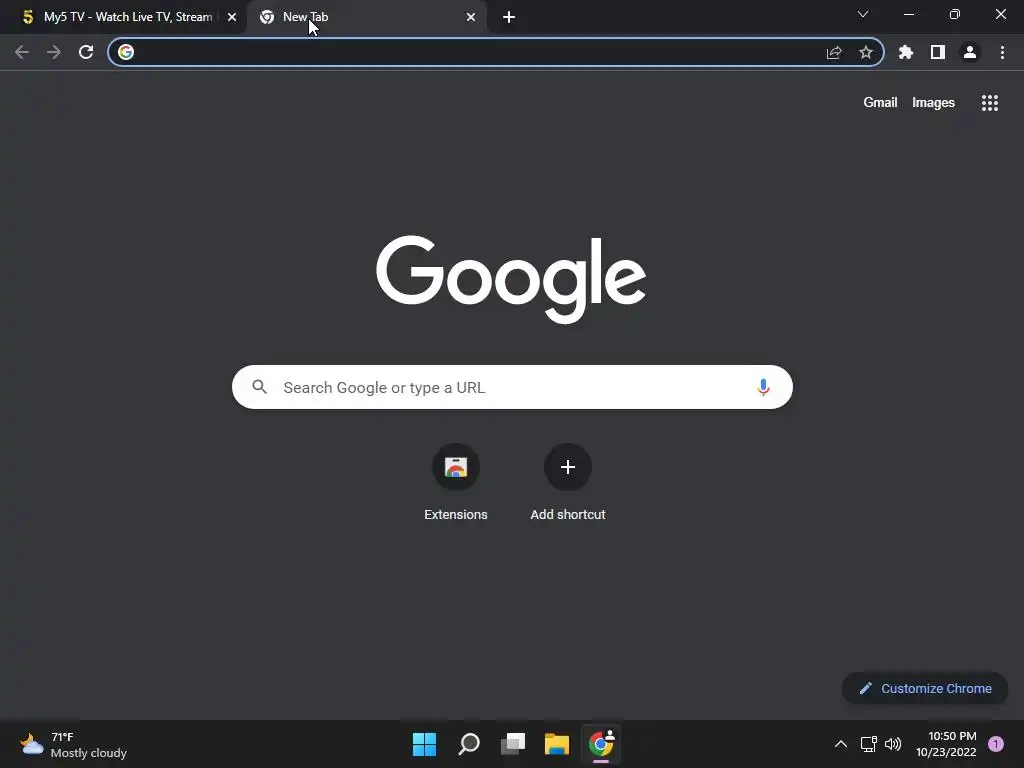This screenshot has width=1024, height=768.
Task: Close the Chrome window
Action: 1001,14
